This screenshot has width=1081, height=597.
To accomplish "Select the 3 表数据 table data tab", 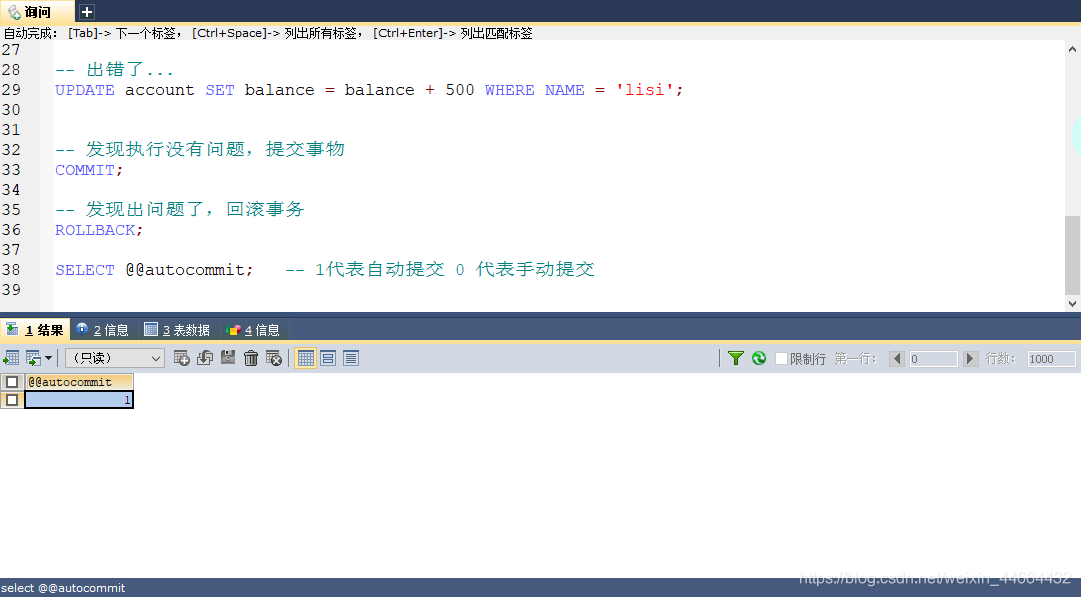I will (x=178, y=330).
